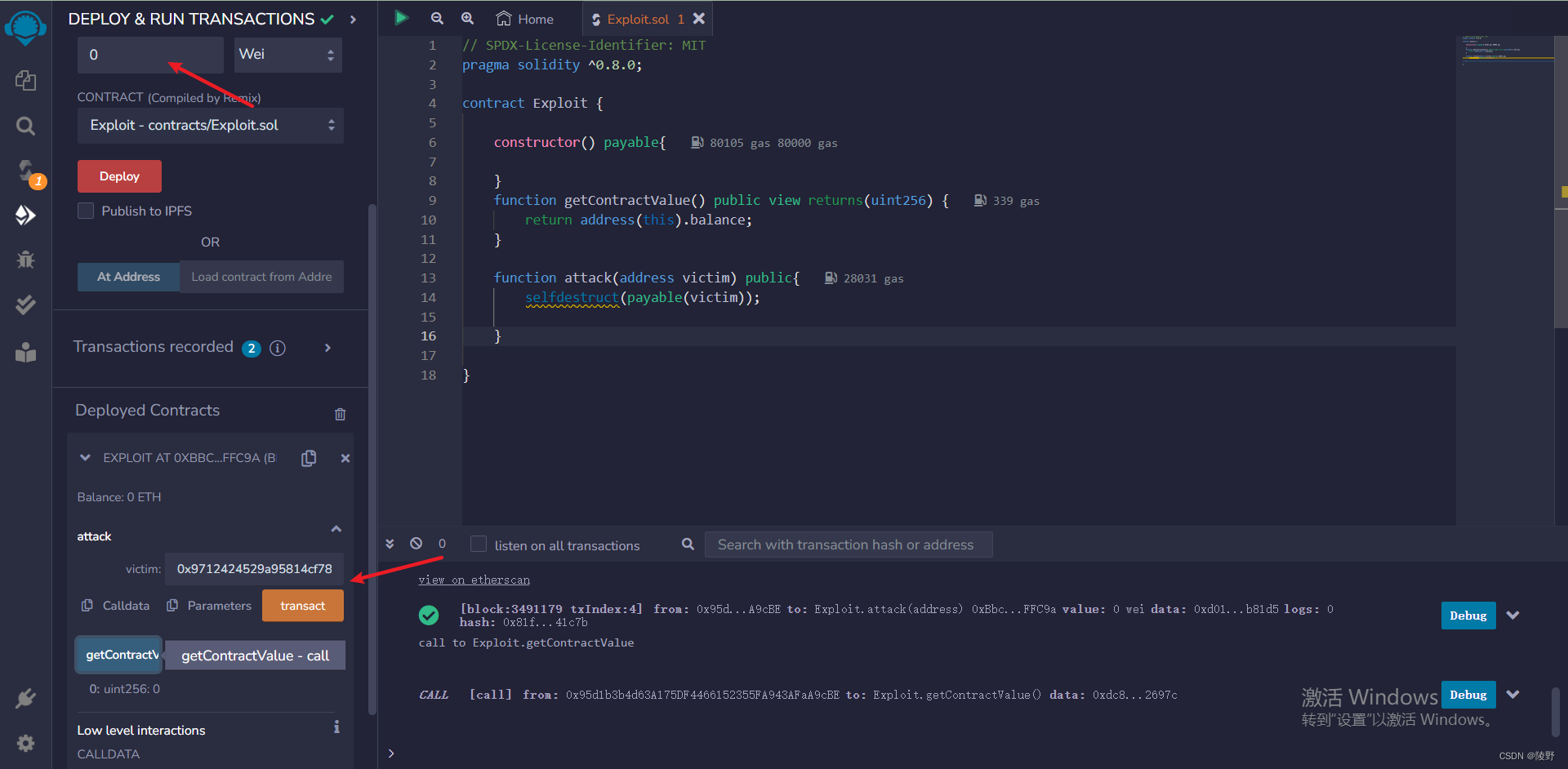Open low level interactions info icon

pyautogui.click(x=336, y=727)
